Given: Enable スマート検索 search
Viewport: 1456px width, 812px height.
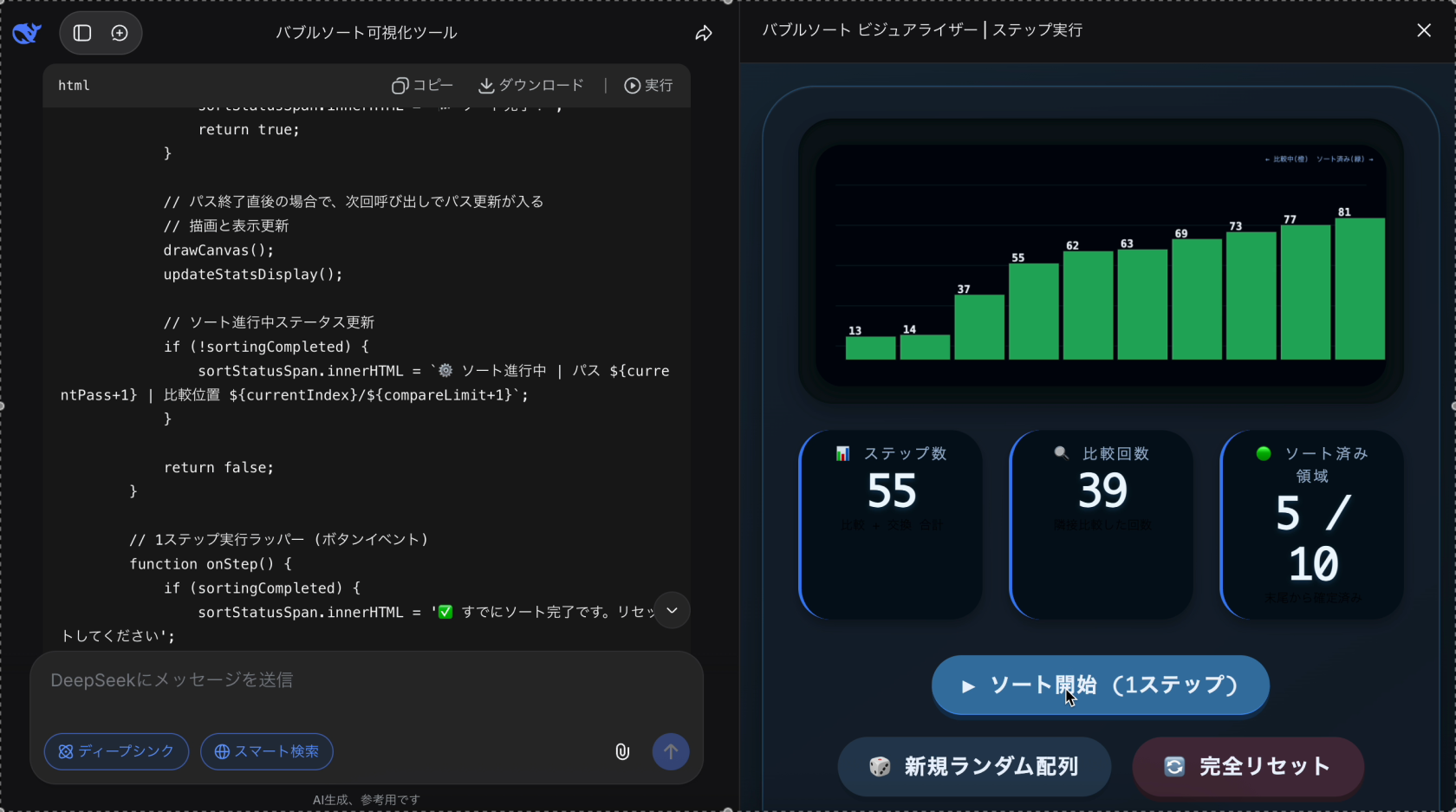Looking at the screenshot, I should tap(266, 751).
